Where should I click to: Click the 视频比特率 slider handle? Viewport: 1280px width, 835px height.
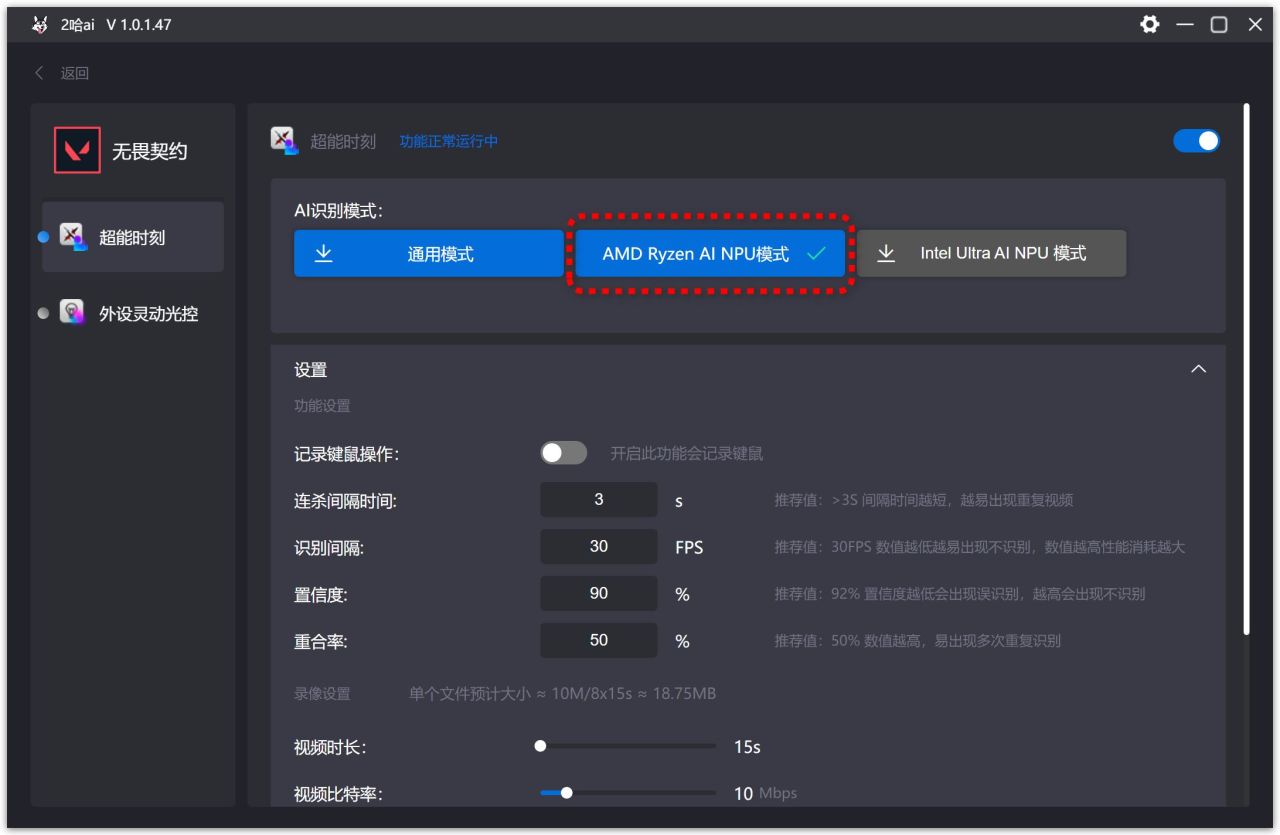click(x=567, y=793)
